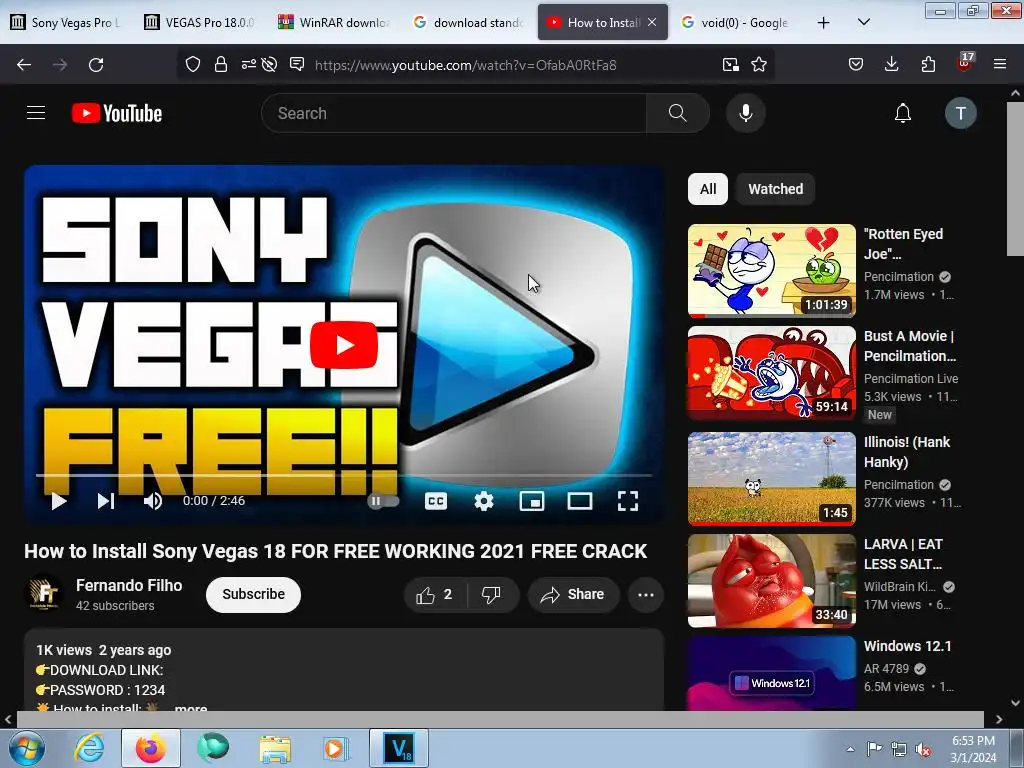
Task: Switch to theater mode
Action: pyautogui.click(x=580, y=501)
